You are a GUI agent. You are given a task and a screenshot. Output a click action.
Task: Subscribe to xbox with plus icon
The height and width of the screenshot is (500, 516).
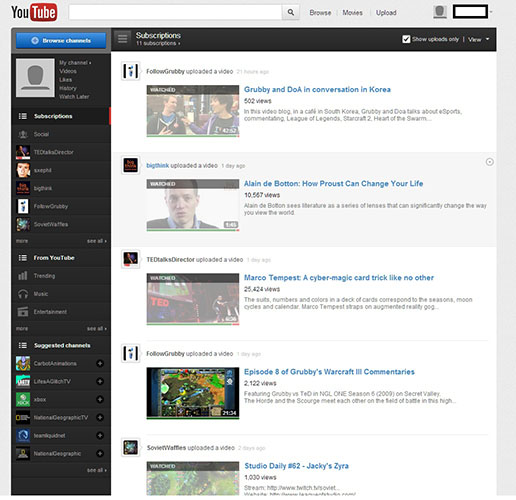100,399
